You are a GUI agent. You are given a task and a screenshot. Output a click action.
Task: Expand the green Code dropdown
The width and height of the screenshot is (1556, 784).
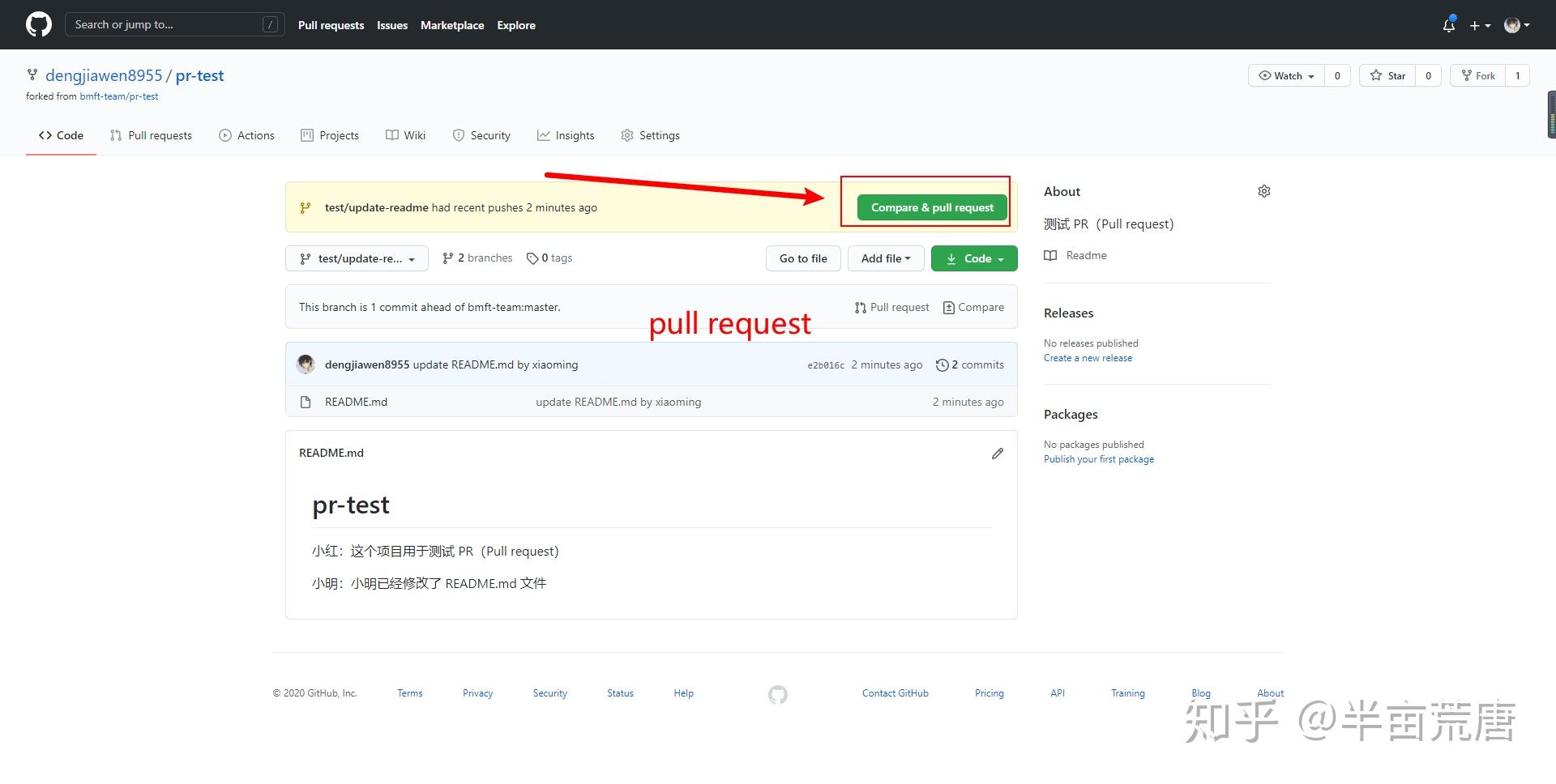(x=974, y=258)
